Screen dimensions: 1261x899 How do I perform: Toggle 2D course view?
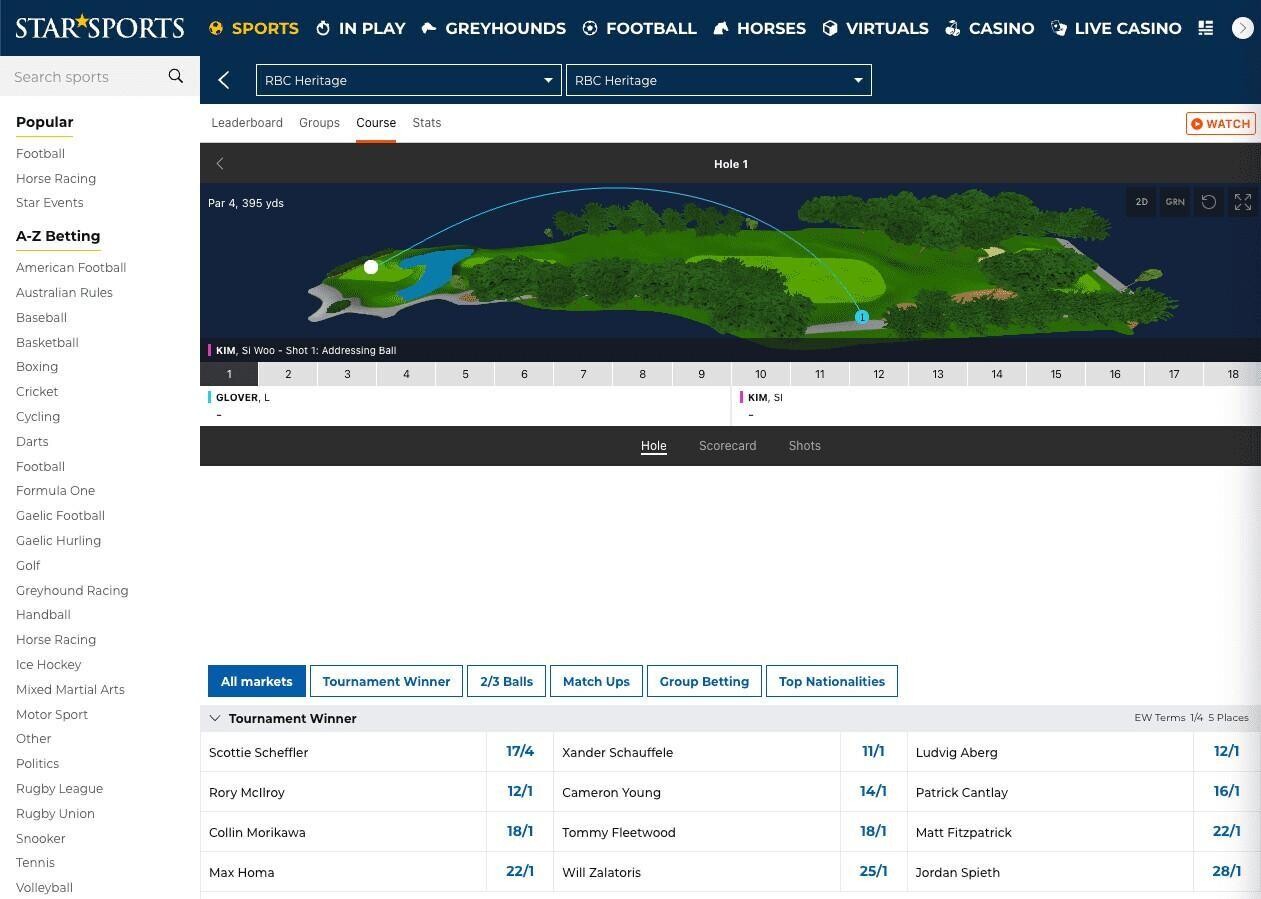(x=1141, y=202)
